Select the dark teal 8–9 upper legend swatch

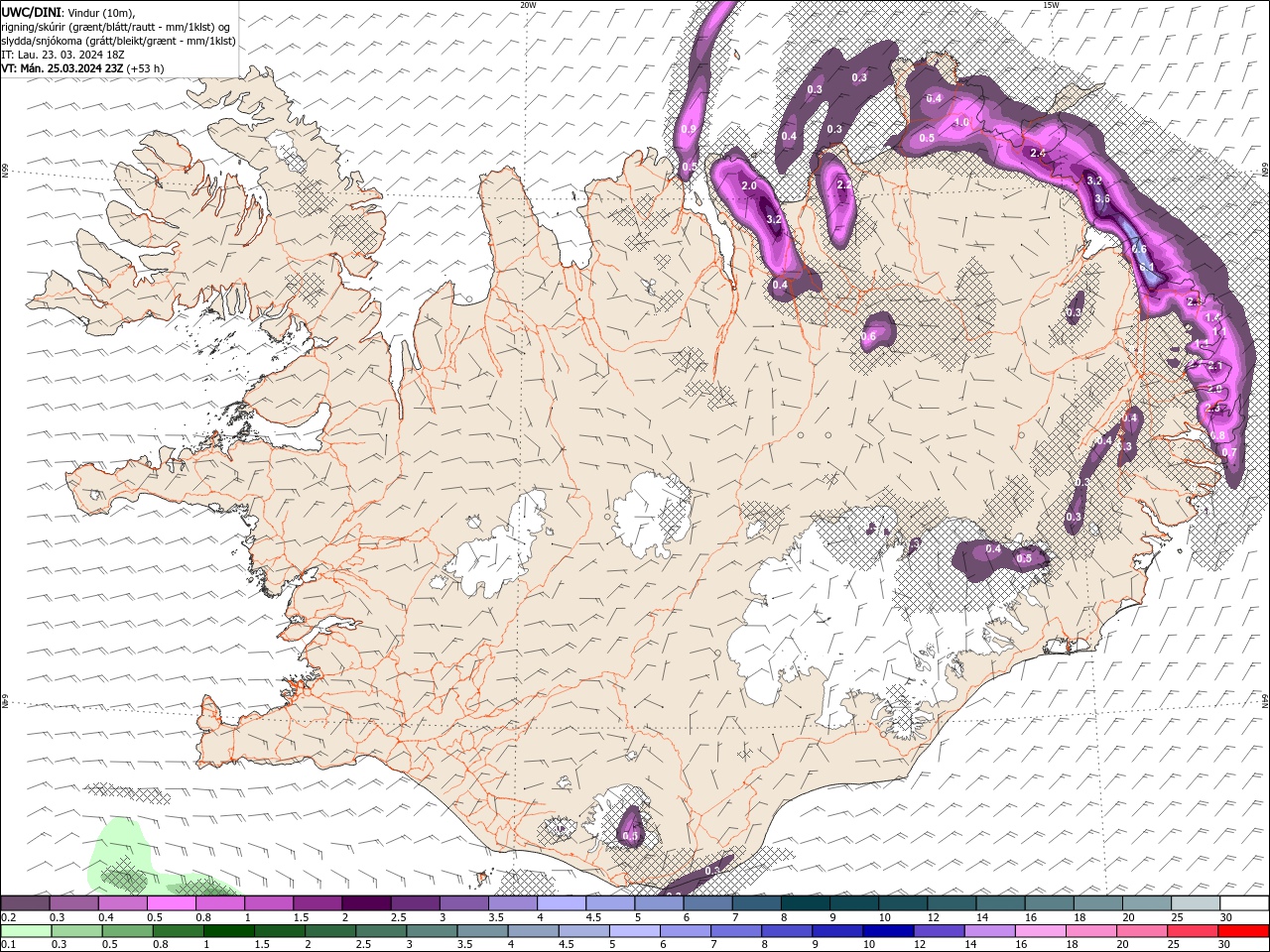click(x=804, y=902)
